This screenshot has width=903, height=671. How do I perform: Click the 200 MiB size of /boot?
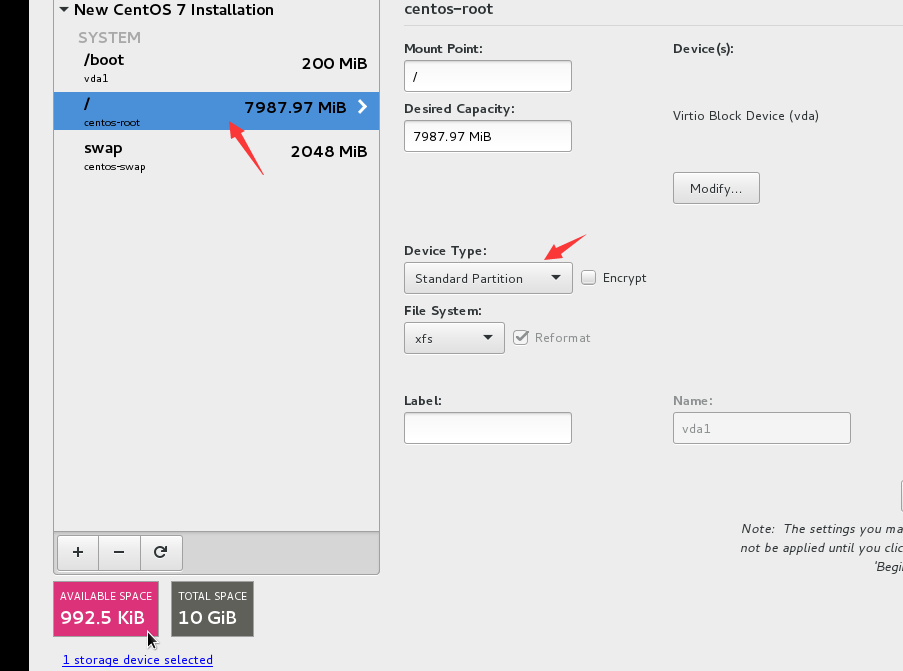point(335,63)
